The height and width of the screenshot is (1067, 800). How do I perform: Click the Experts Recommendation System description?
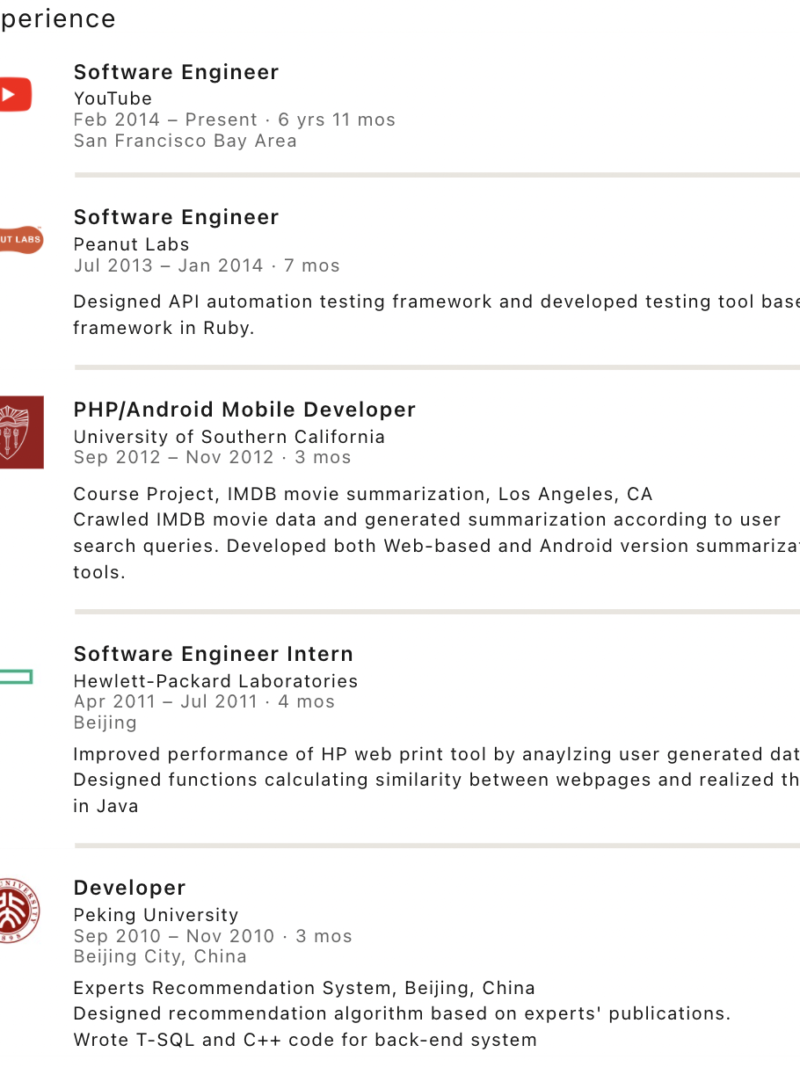[304, 988]
